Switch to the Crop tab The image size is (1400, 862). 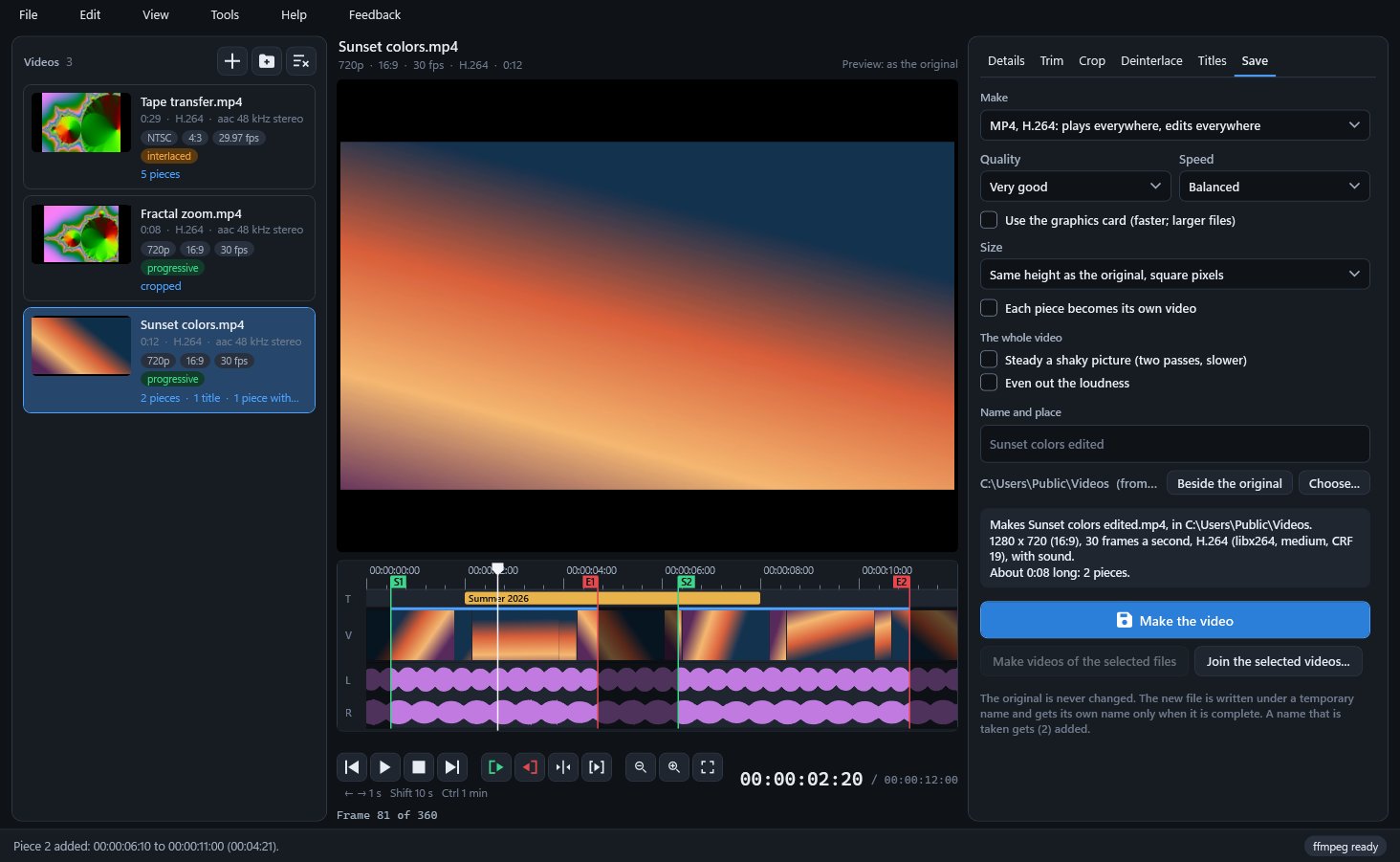coord(1092,60)
